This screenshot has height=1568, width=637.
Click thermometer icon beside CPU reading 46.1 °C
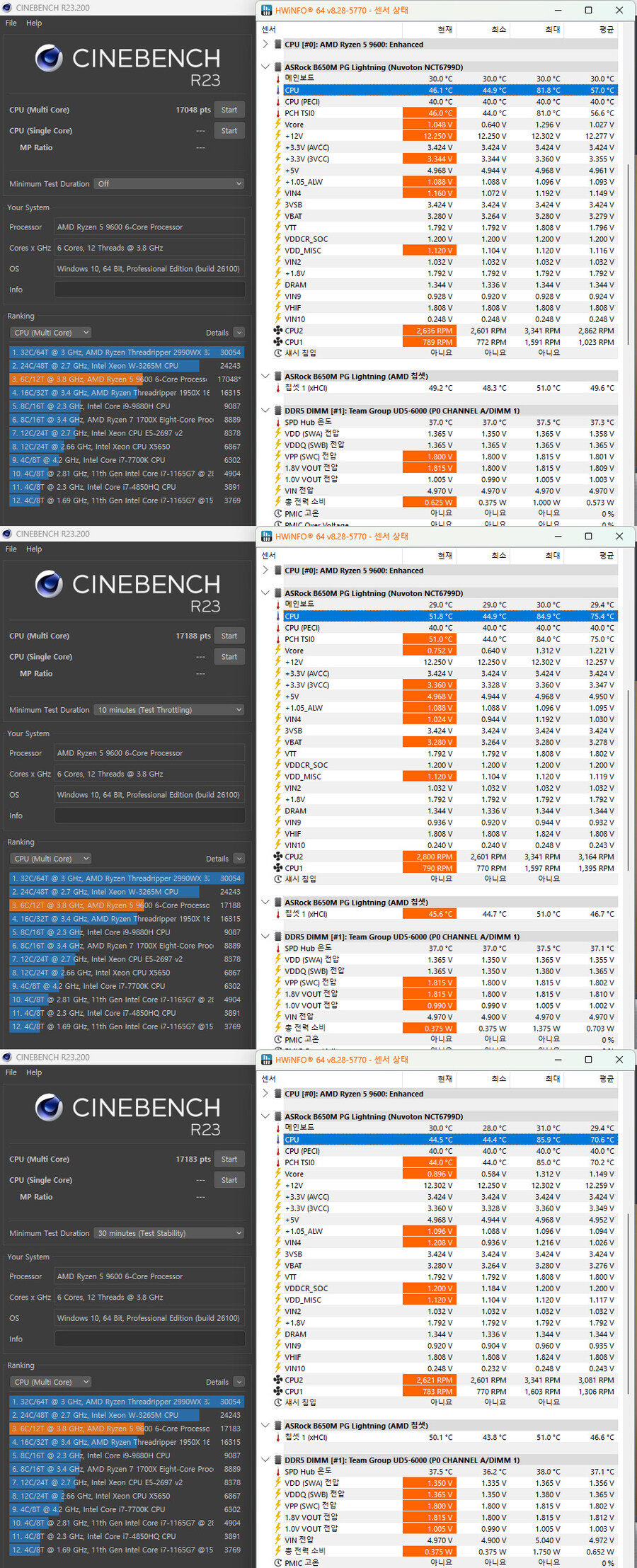coord(278,91)
